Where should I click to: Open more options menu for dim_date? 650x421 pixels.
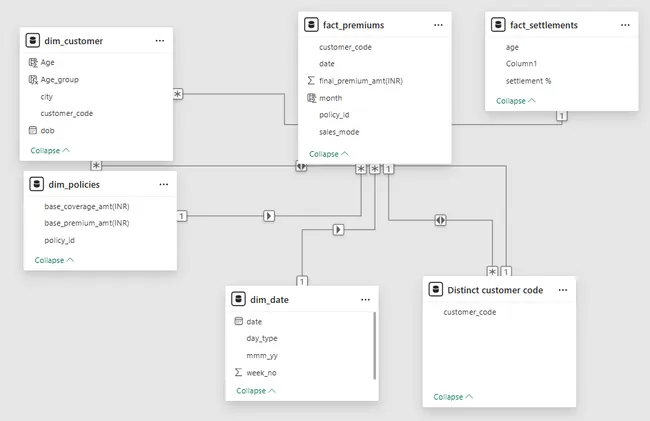pyautogui.click(x=365, y=300)
